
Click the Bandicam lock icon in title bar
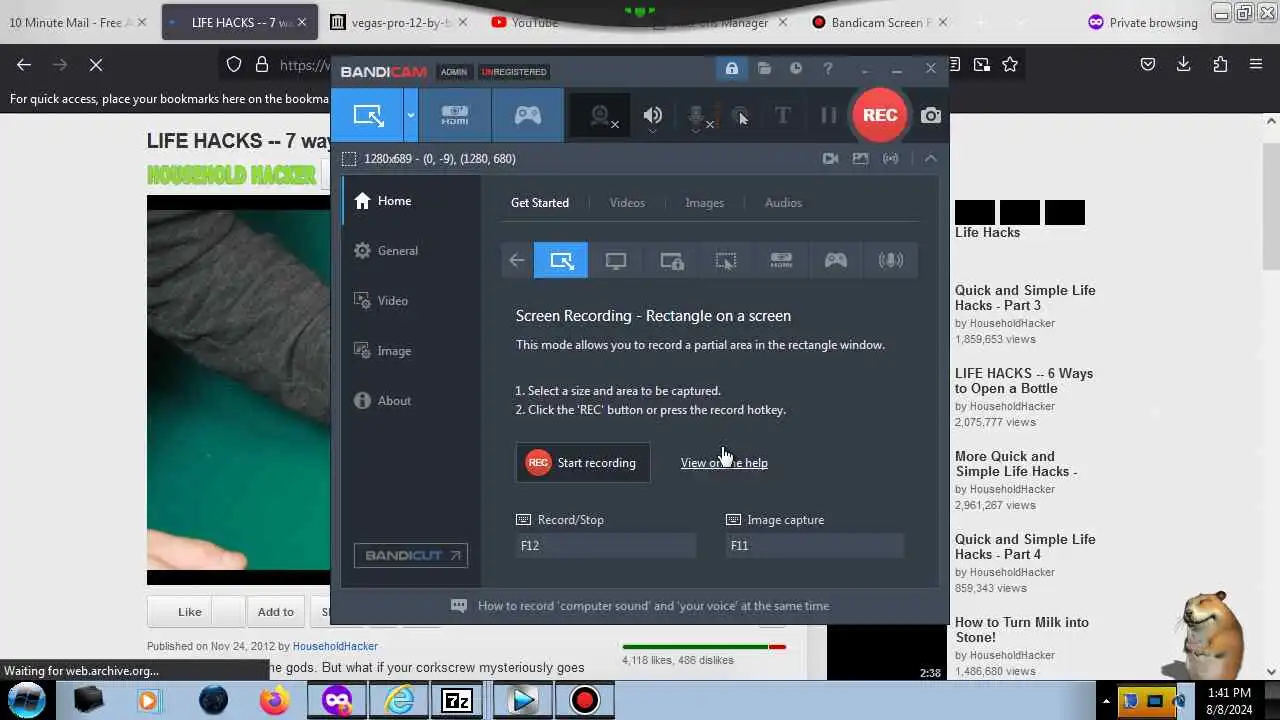point(732,69)
